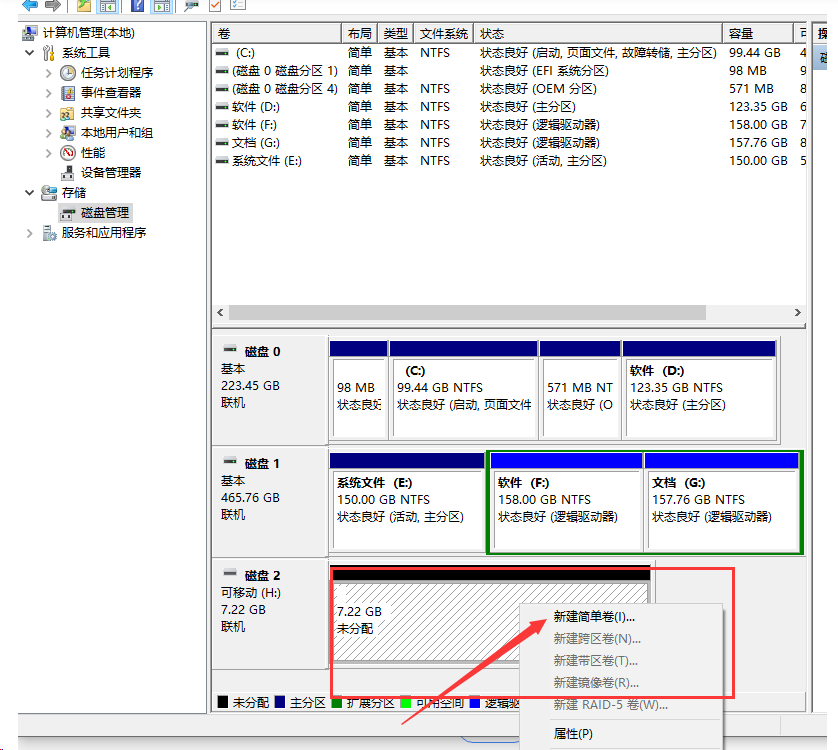Click the Back arrow in the toolbar
This screenshot has height=750, width=838.
[30, 5]
